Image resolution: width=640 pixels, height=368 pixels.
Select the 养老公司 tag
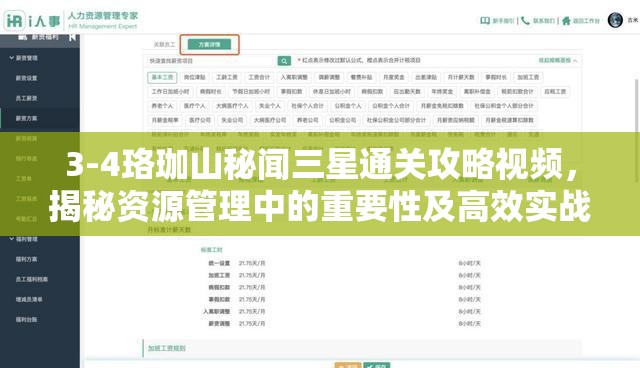pyautogui.click(x=307, y=120)
